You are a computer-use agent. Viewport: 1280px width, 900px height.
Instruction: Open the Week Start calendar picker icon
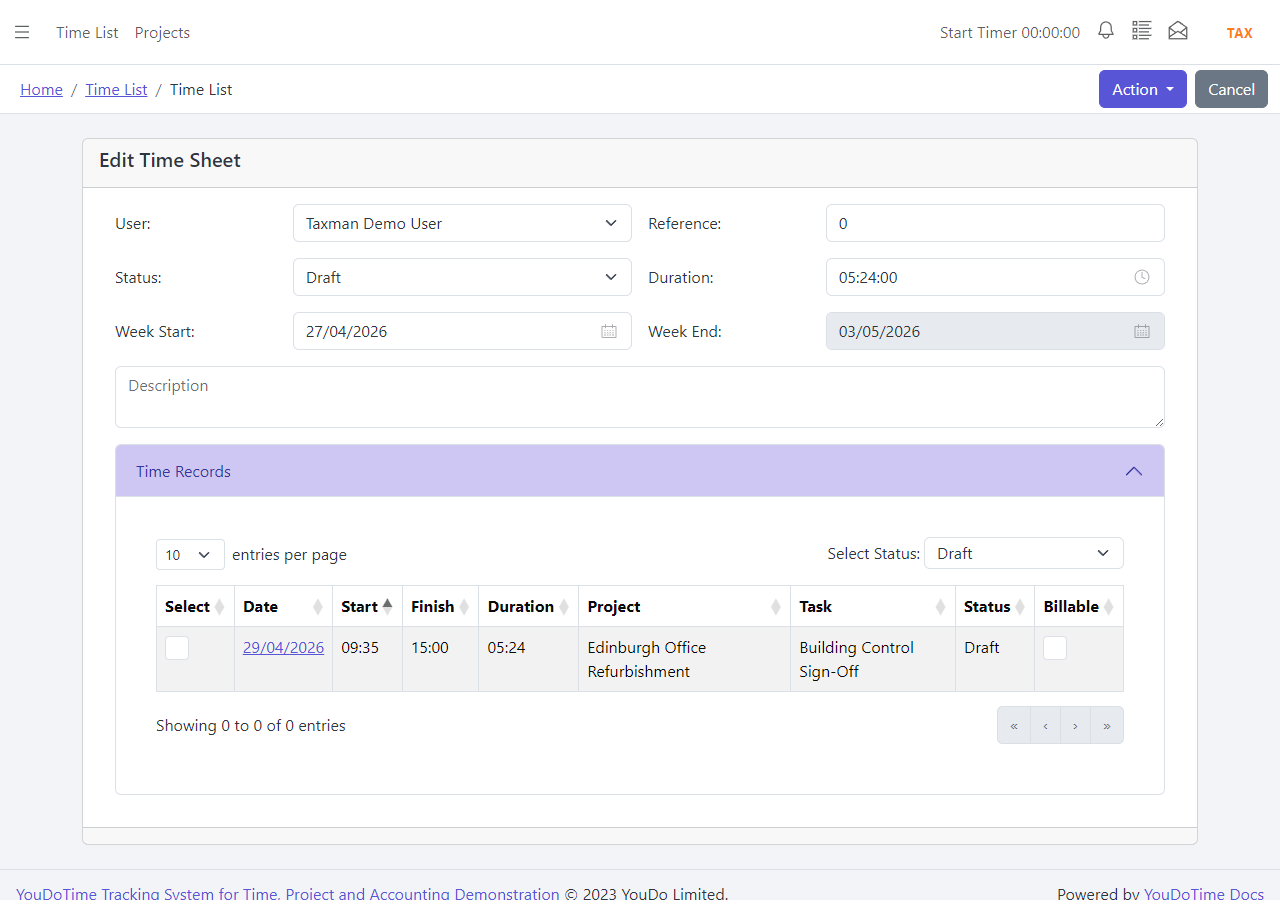(x=609, y=331)
